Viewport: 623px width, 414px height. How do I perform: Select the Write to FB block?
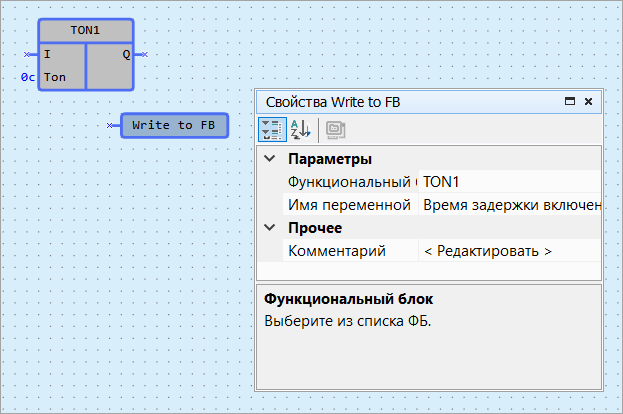174,125
